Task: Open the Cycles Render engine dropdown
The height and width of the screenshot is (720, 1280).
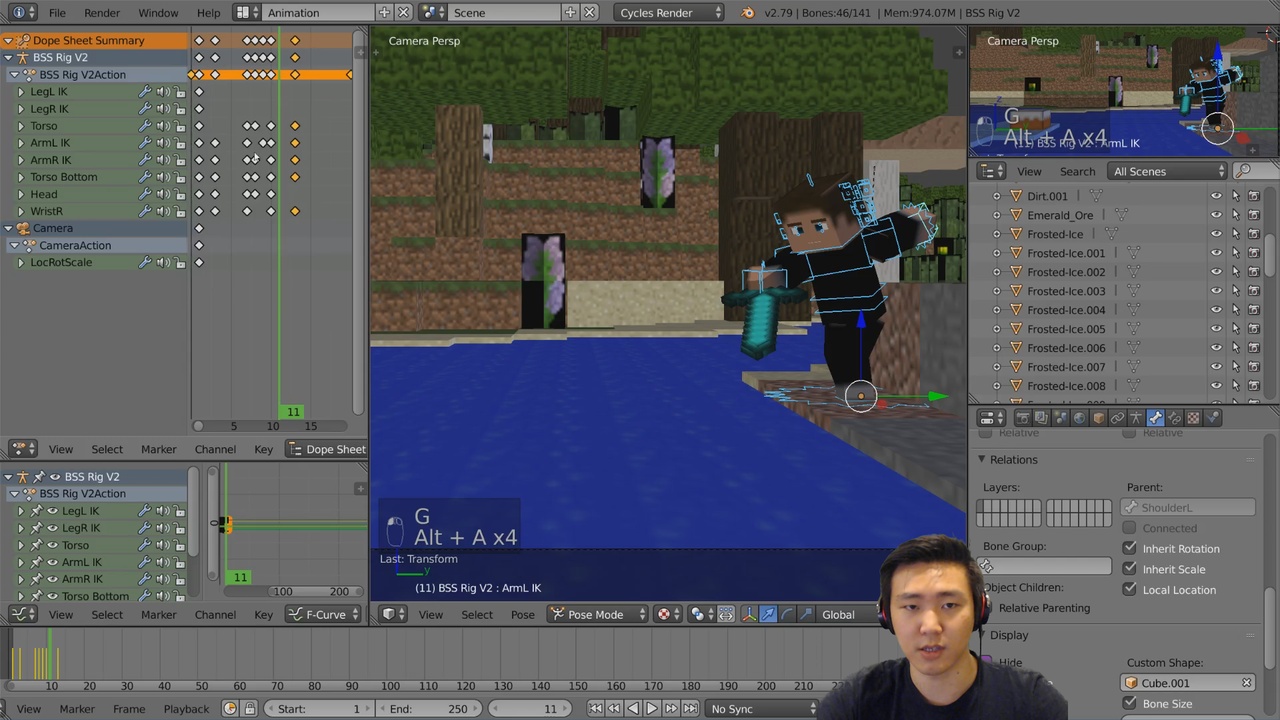Action: tap(669, 13)
